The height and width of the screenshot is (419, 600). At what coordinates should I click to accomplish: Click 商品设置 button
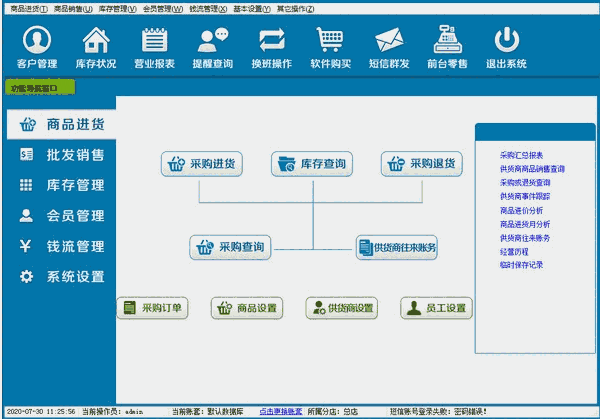point(247,308)
